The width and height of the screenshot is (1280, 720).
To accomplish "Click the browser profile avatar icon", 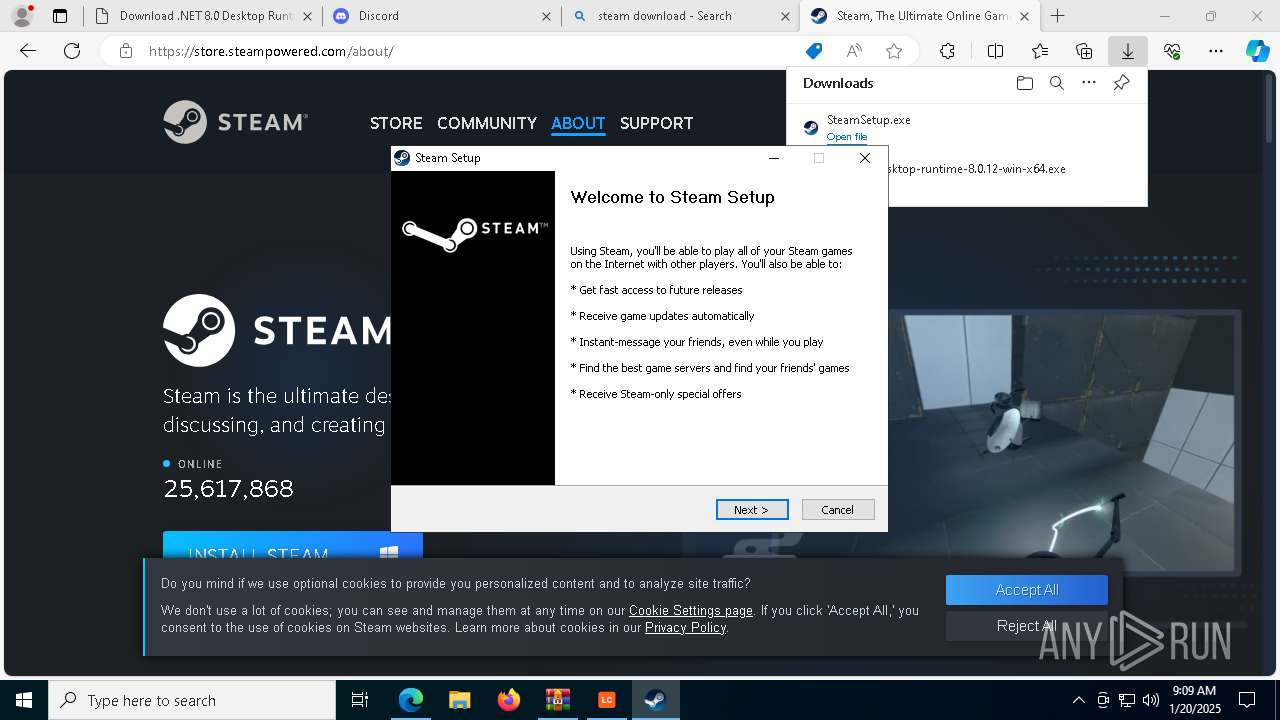I will pyautogui.click(x=21, y=16).
